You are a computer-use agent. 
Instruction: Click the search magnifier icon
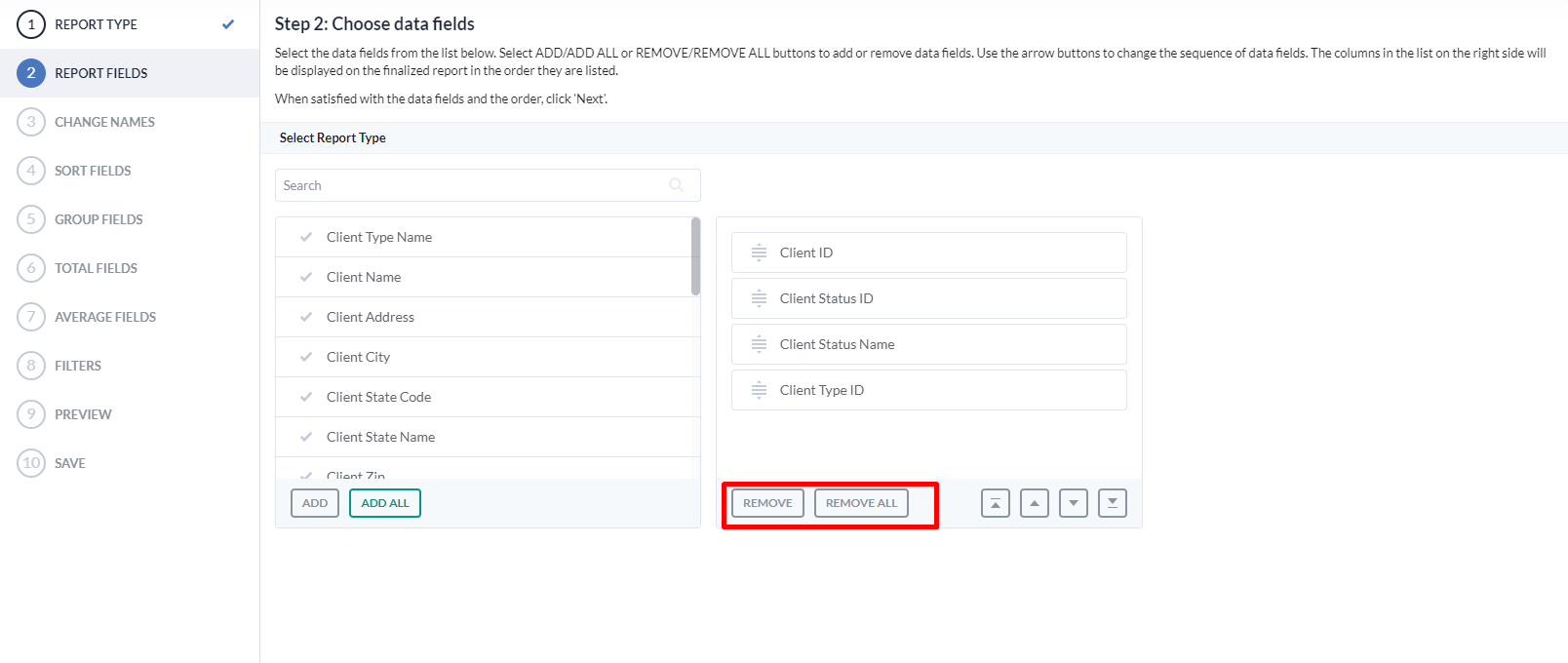tap(676, 185)
